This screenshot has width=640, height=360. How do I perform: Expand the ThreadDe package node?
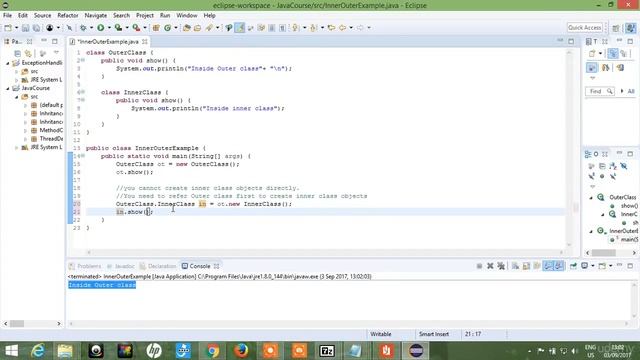coord(25,139)
